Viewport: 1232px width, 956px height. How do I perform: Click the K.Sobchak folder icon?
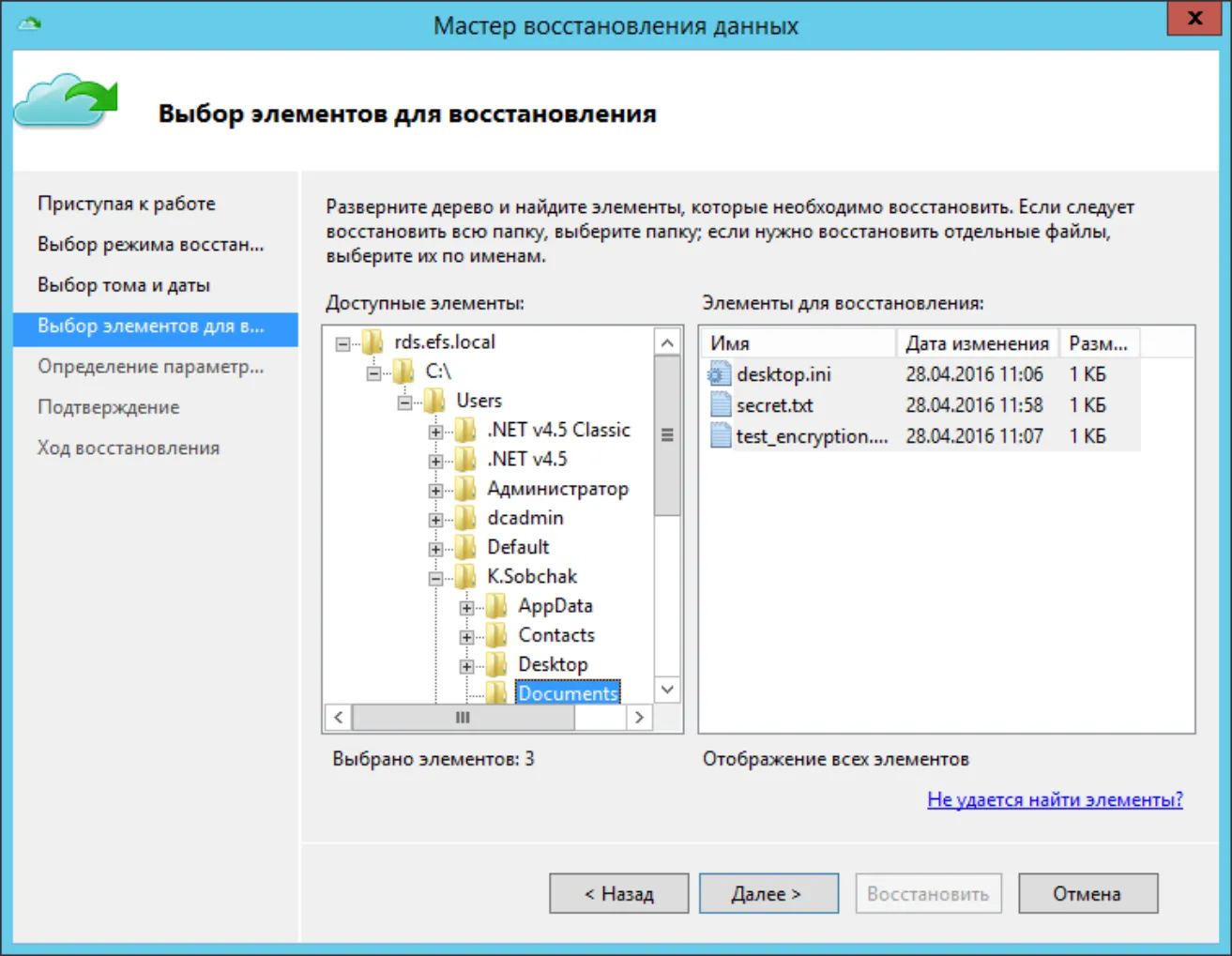tap(465, 577)
